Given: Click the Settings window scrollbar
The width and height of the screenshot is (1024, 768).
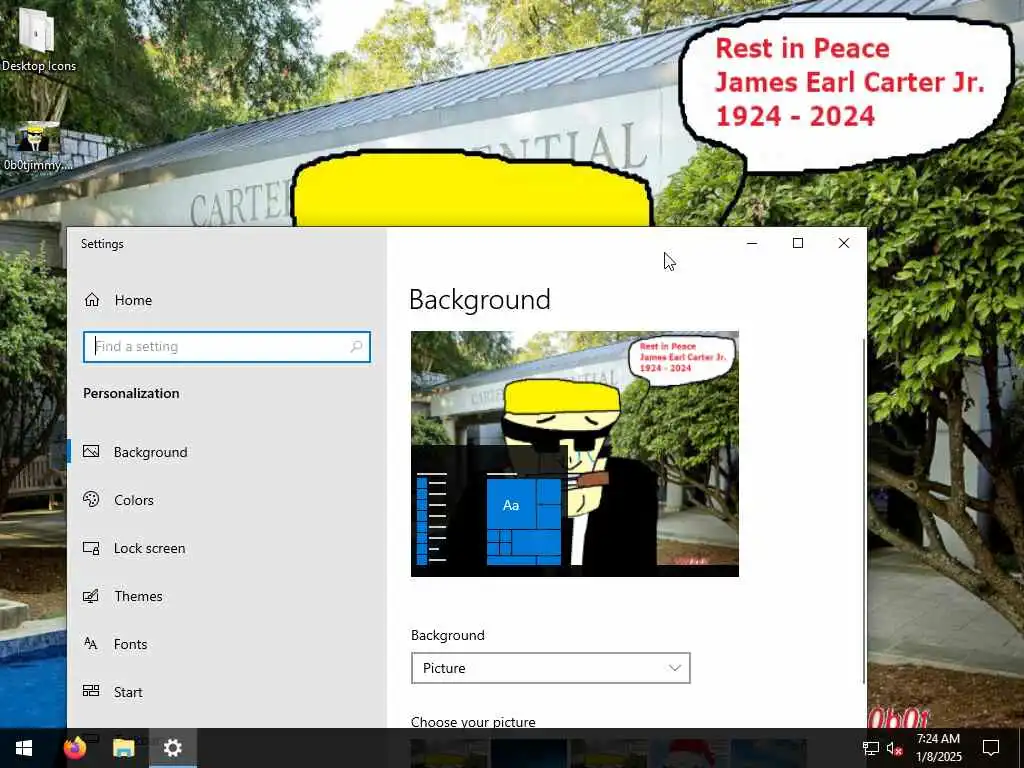Looking at the screenshot, I should tap(864, 509).
